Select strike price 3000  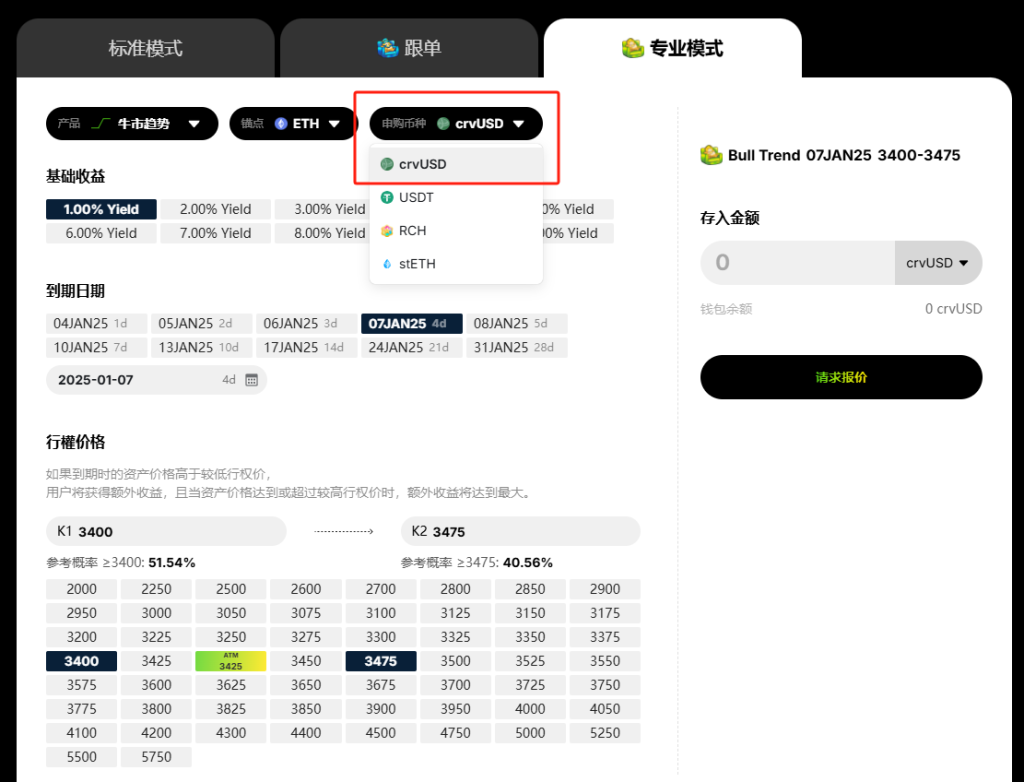[x=156, y=613]
